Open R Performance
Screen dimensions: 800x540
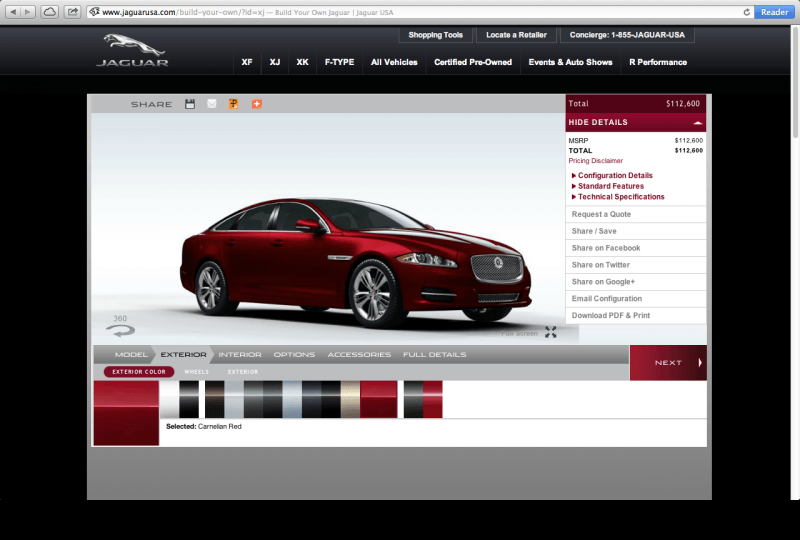(x=658, y=62)
